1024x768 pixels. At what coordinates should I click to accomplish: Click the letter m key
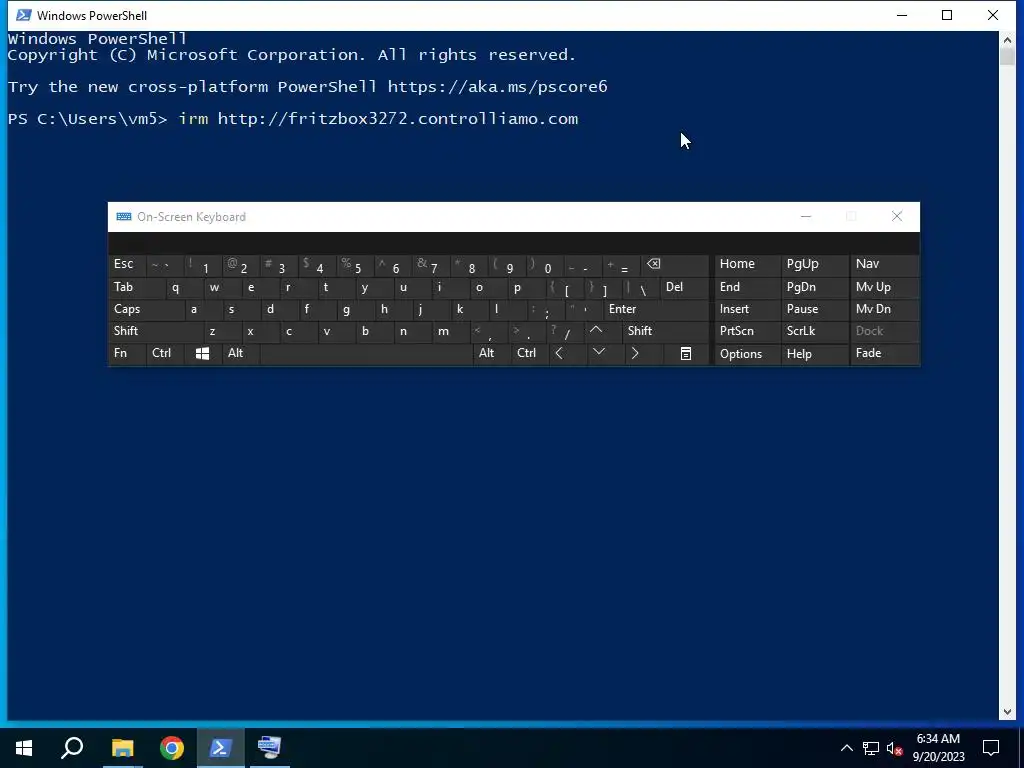click(451, 331)
